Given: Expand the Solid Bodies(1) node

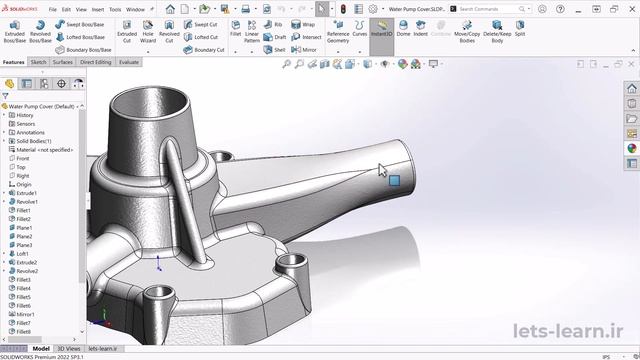Looking at the screenshot, I should click(4, 141).
